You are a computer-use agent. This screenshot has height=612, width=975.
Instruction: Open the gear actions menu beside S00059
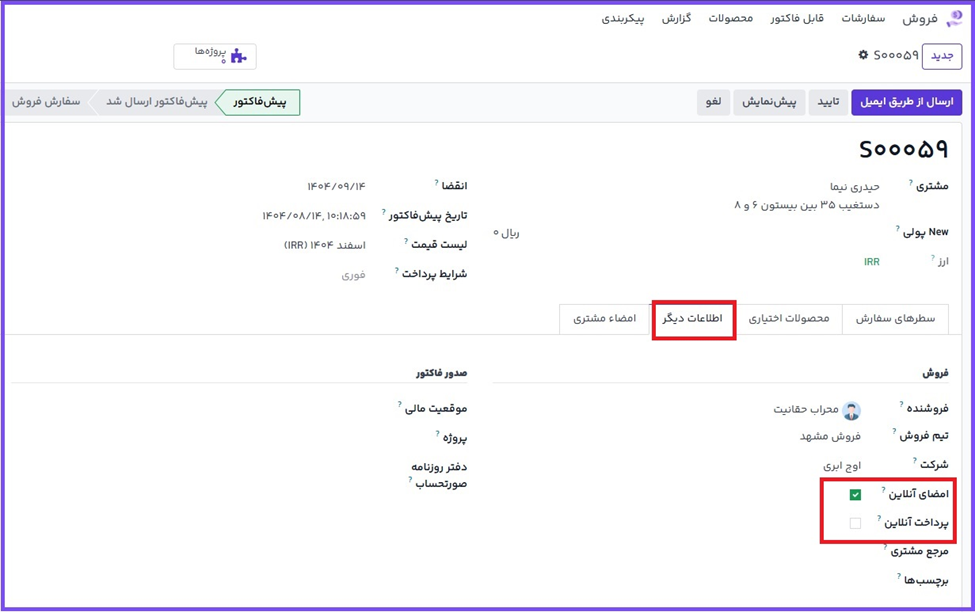(863, 55)
